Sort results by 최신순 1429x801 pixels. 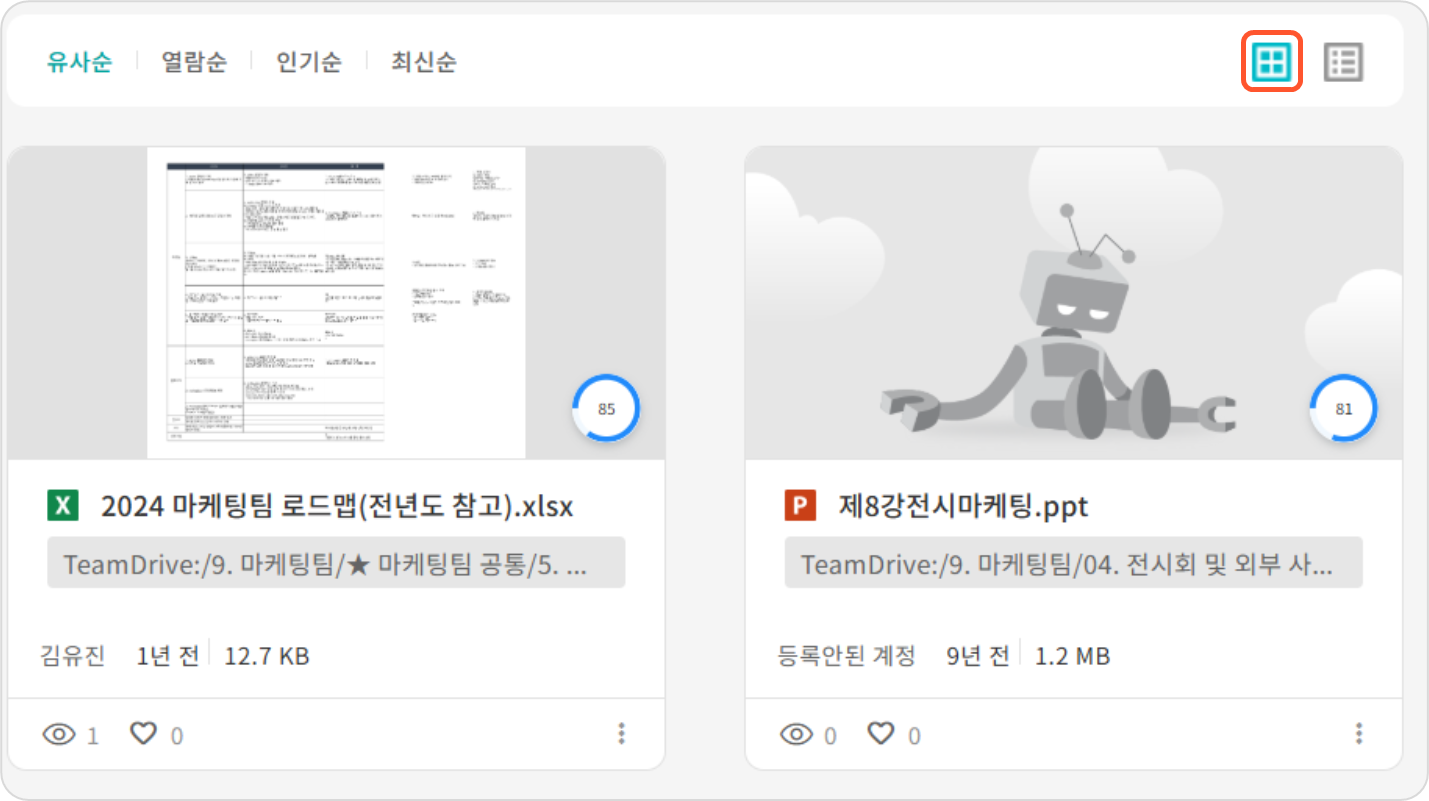[424, 62]
